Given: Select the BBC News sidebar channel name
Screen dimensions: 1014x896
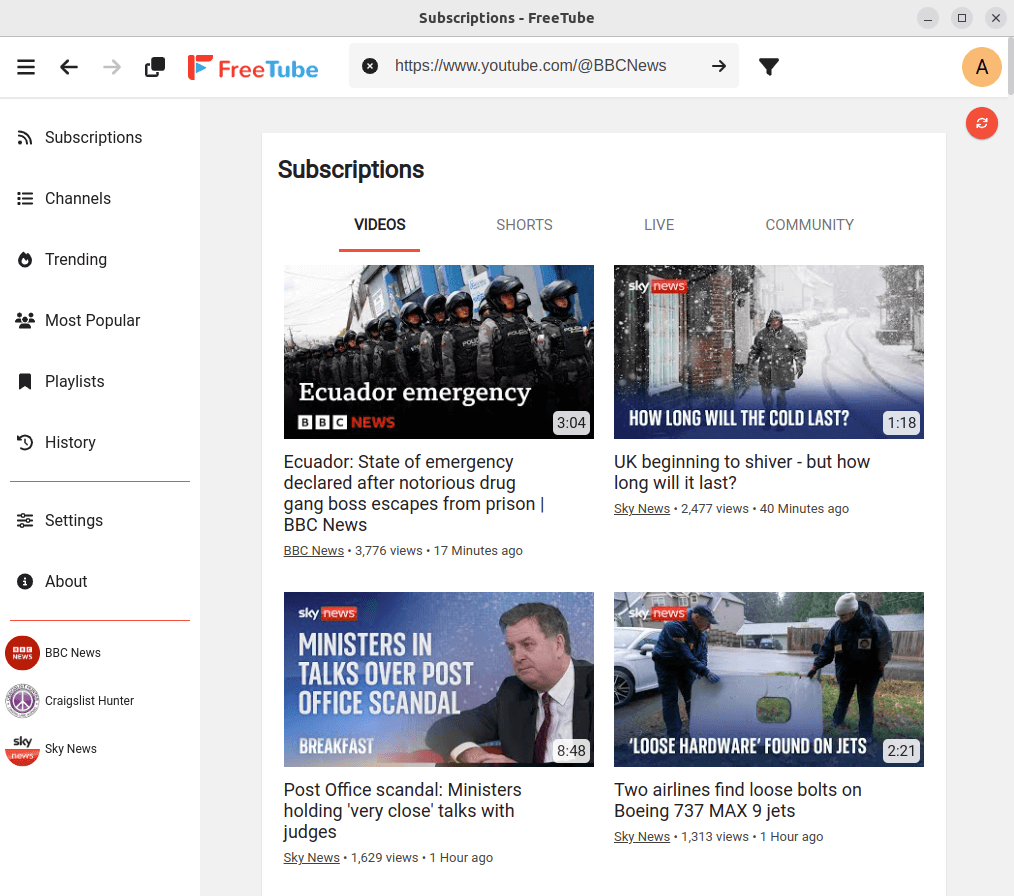Looking at the screenshot, I should [x=72, y=653].
